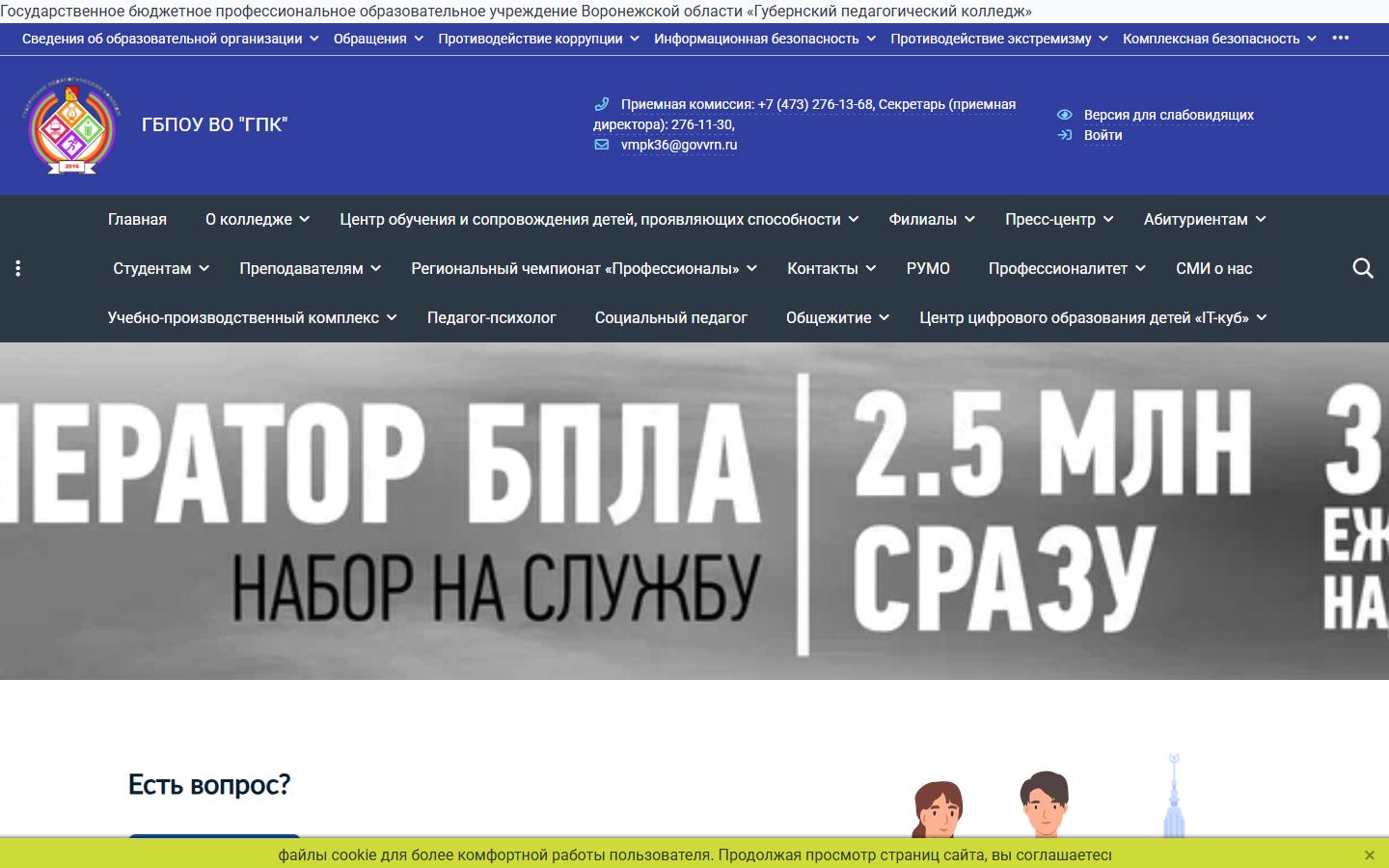Open 'Региональный чемпионат «Профессионалы»' menu
Image resolution: width=1389 pixels, height=868 pixels.
[x=585, y=268]
